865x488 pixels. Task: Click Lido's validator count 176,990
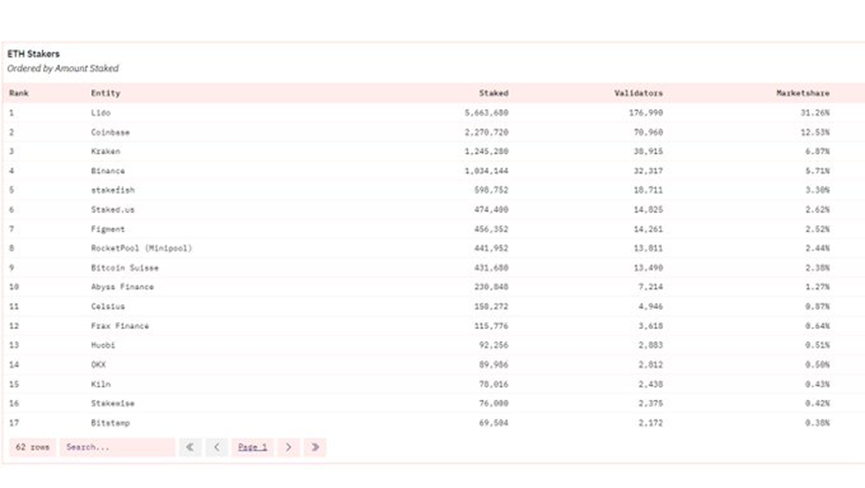tap(645, 112)
